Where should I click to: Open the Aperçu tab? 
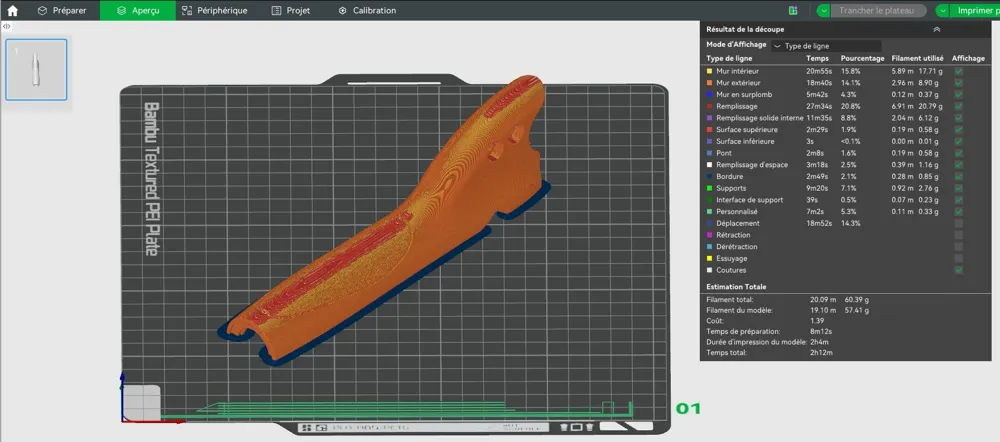[x=138, y=11]
